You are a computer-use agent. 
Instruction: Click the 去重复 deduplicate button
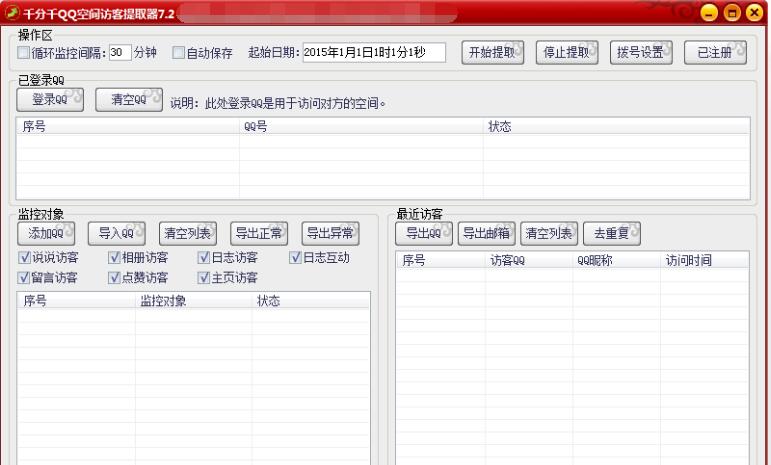tap(612, 233)
